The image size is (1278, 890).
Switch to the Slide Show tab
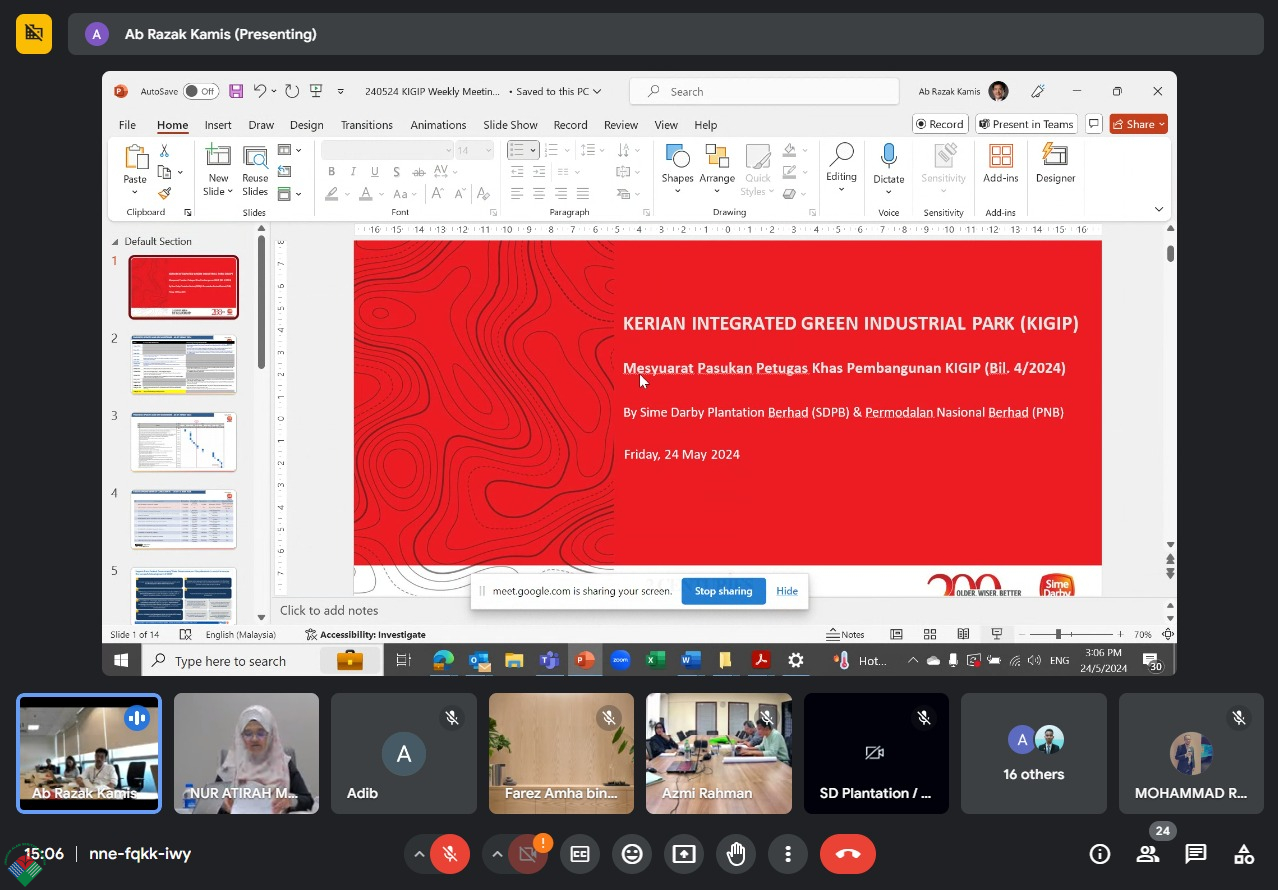510,125
